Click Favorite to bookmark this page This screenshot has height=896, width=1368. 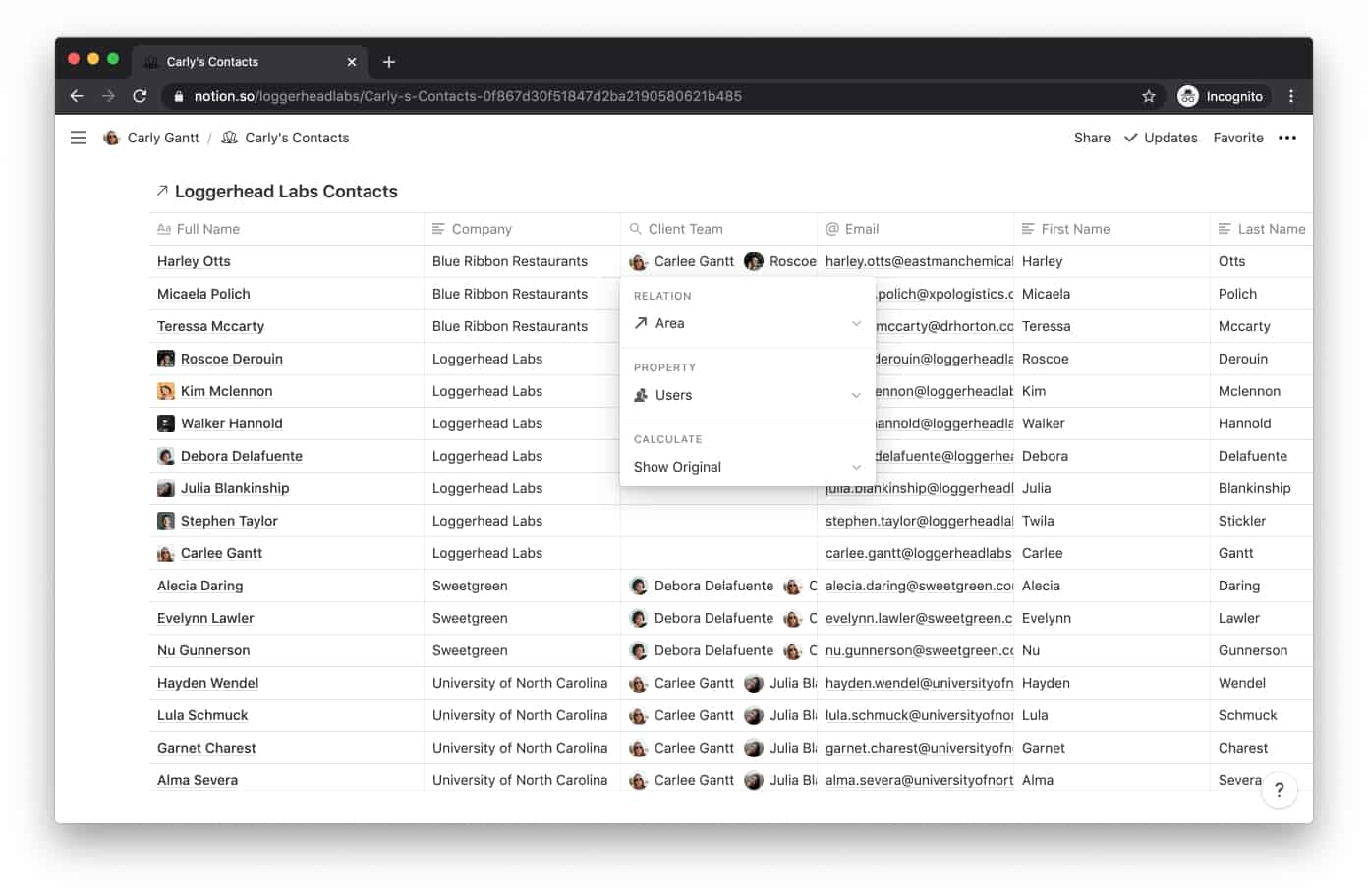tap(1237, 138)
